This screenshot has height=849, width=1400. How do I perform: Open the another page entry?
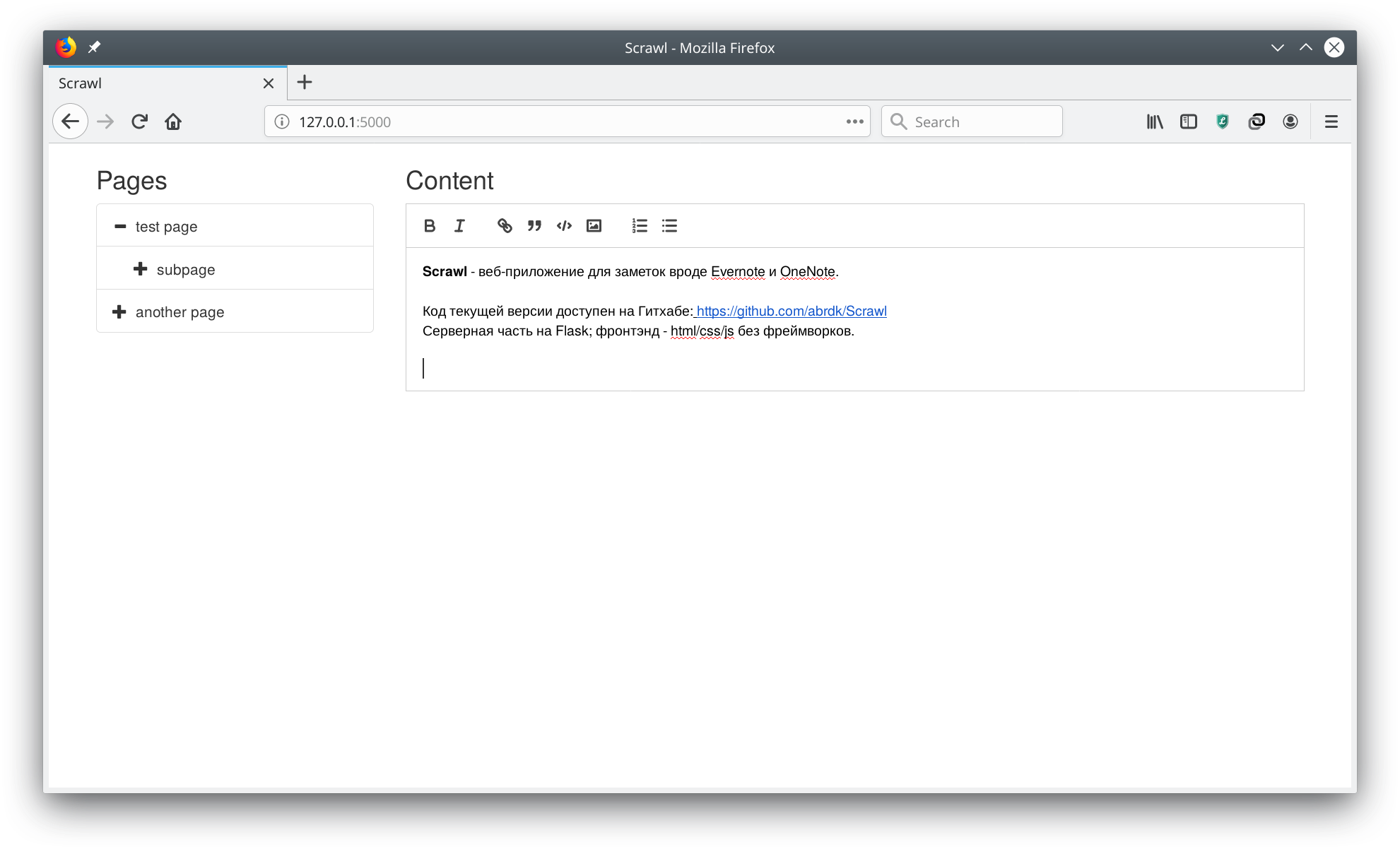point(180,312)
